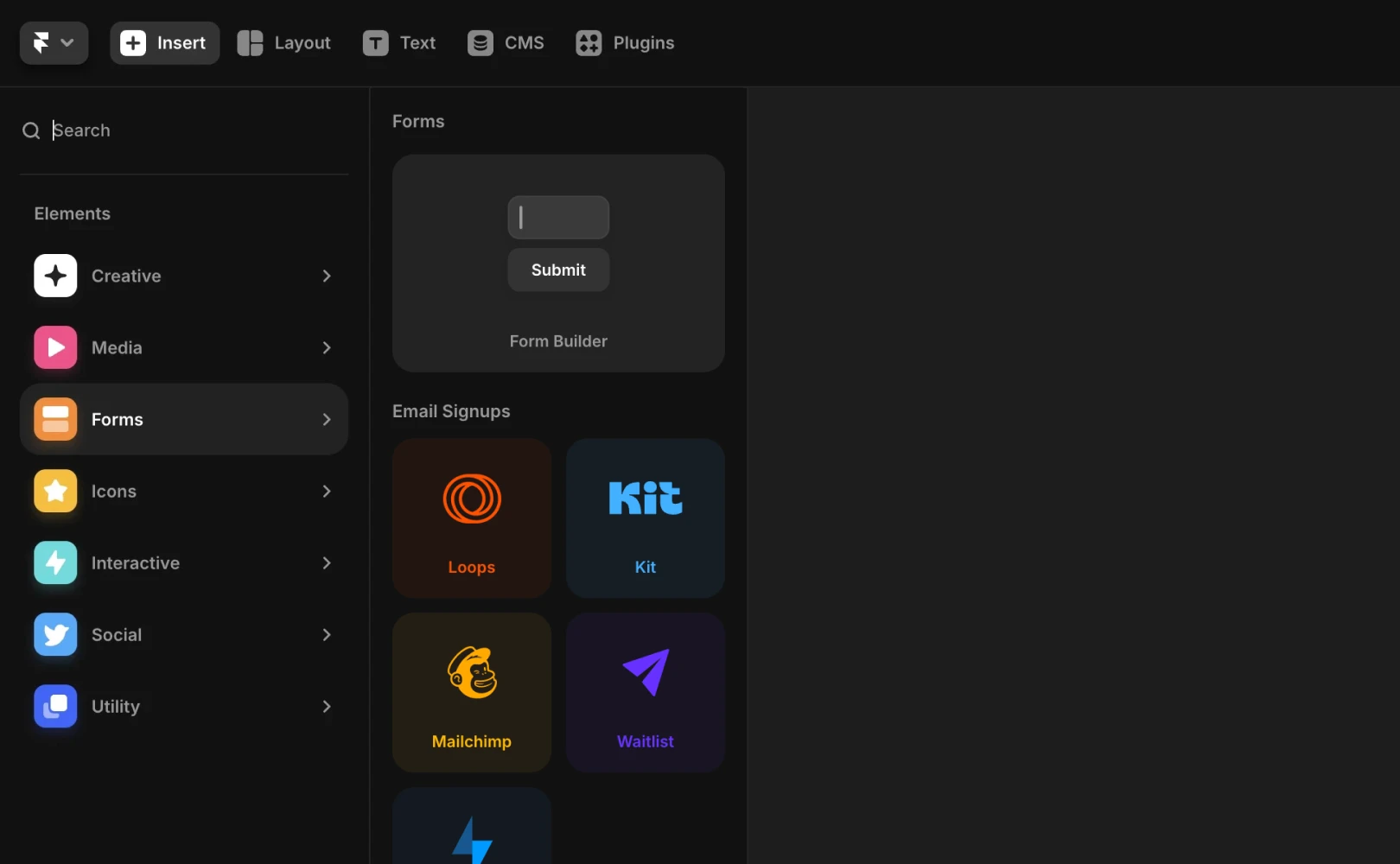Expand the Utility category chevron

pyautogui.click(x=327, y=706)
